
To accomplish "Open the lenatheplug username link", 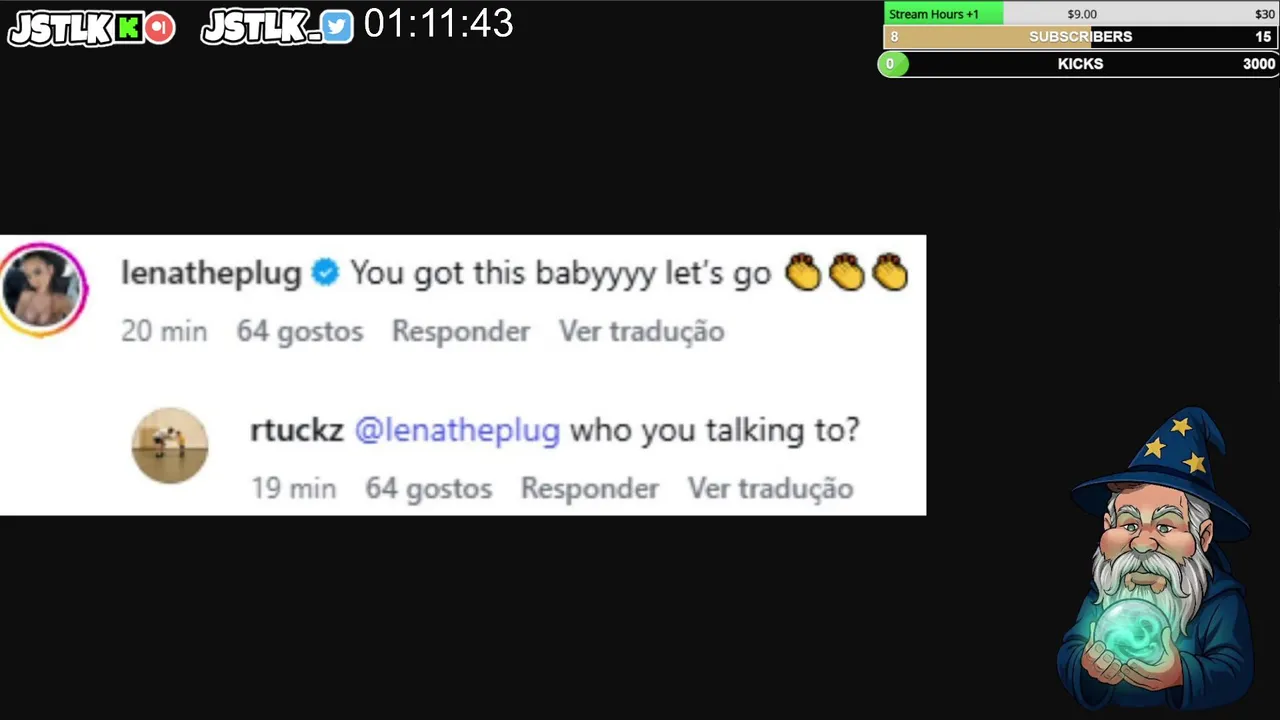I will pos(211,273).
